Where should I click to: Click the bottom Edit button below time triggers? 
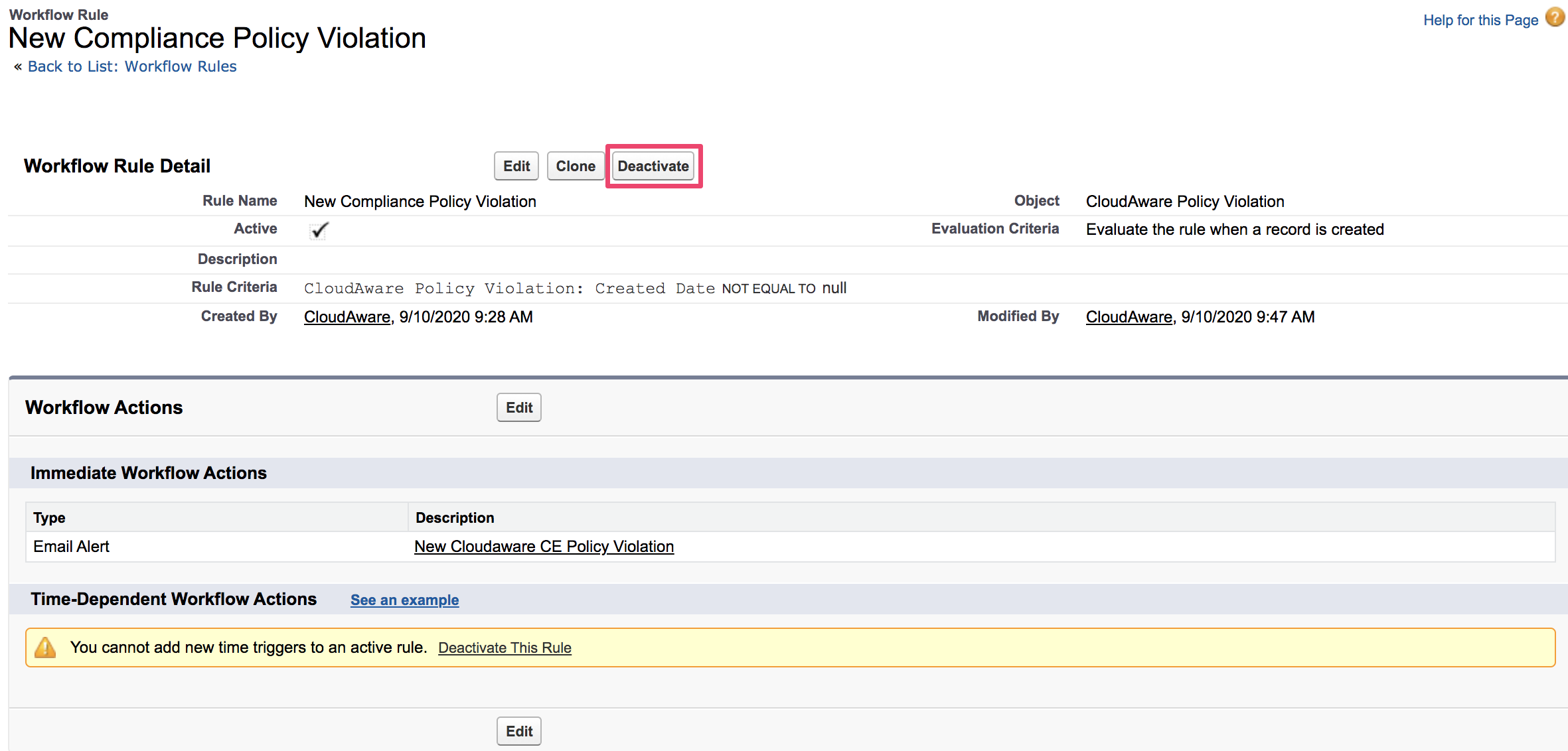(x=518, y=731)
